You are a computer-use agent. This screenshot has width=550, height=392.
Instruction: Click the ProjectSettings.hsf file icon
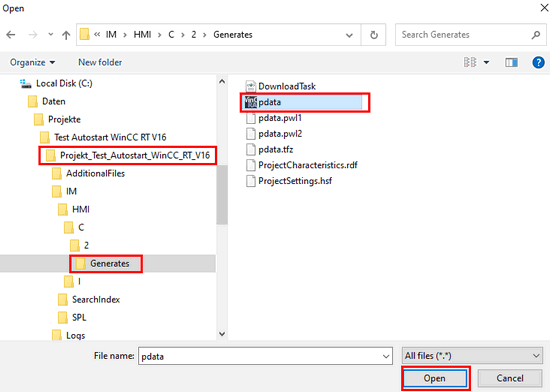click(250, 181)
